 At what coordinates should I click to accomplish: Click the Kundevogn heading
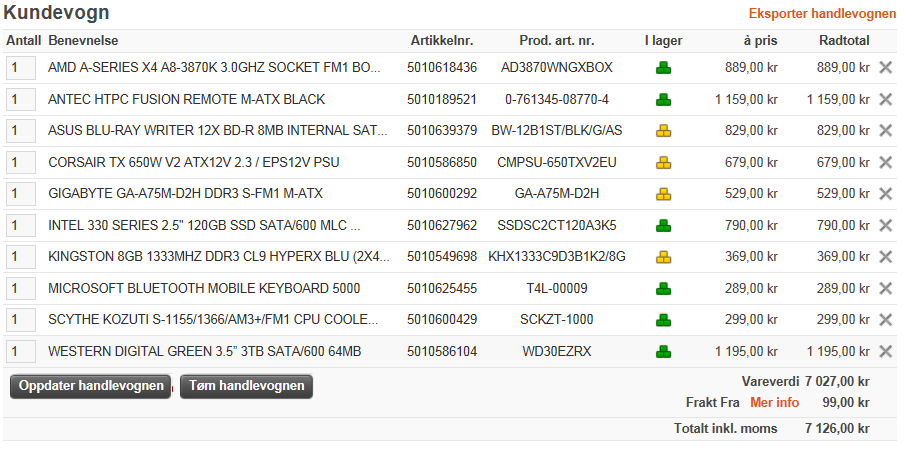click(x=57, y=13)
